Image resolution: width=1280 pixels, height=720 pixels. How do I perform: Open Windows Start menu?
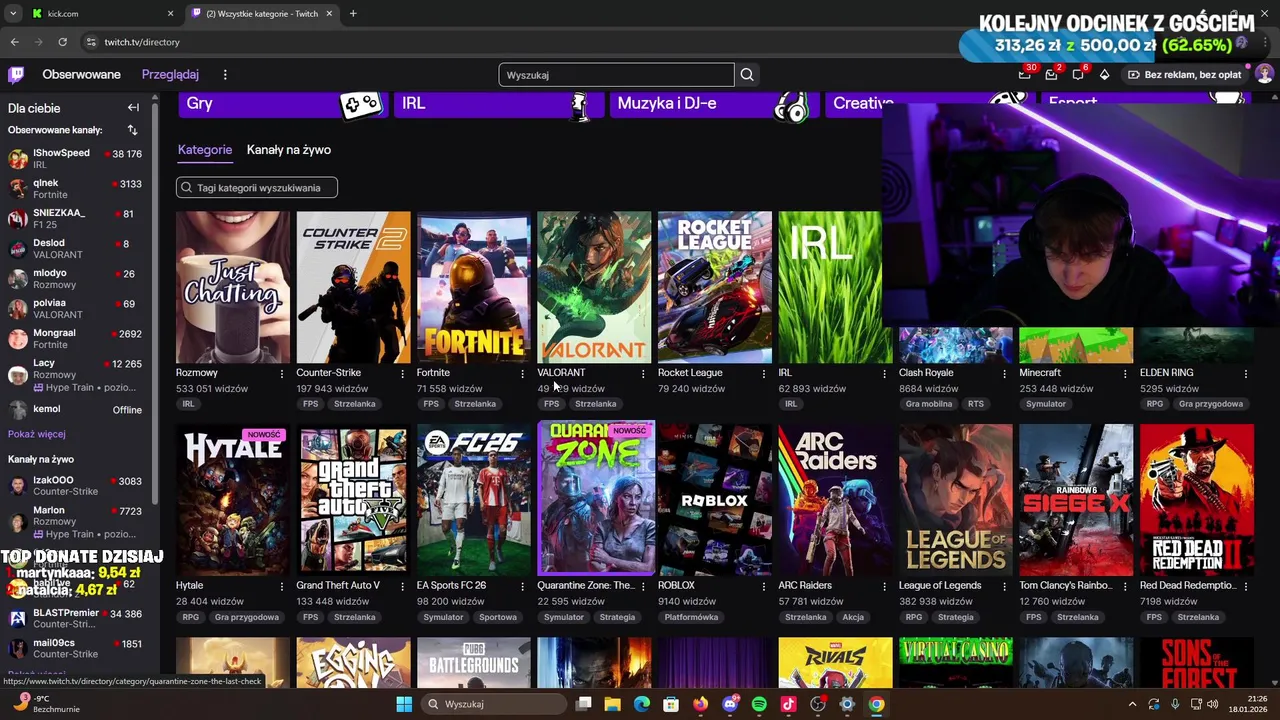click(404, 704)
